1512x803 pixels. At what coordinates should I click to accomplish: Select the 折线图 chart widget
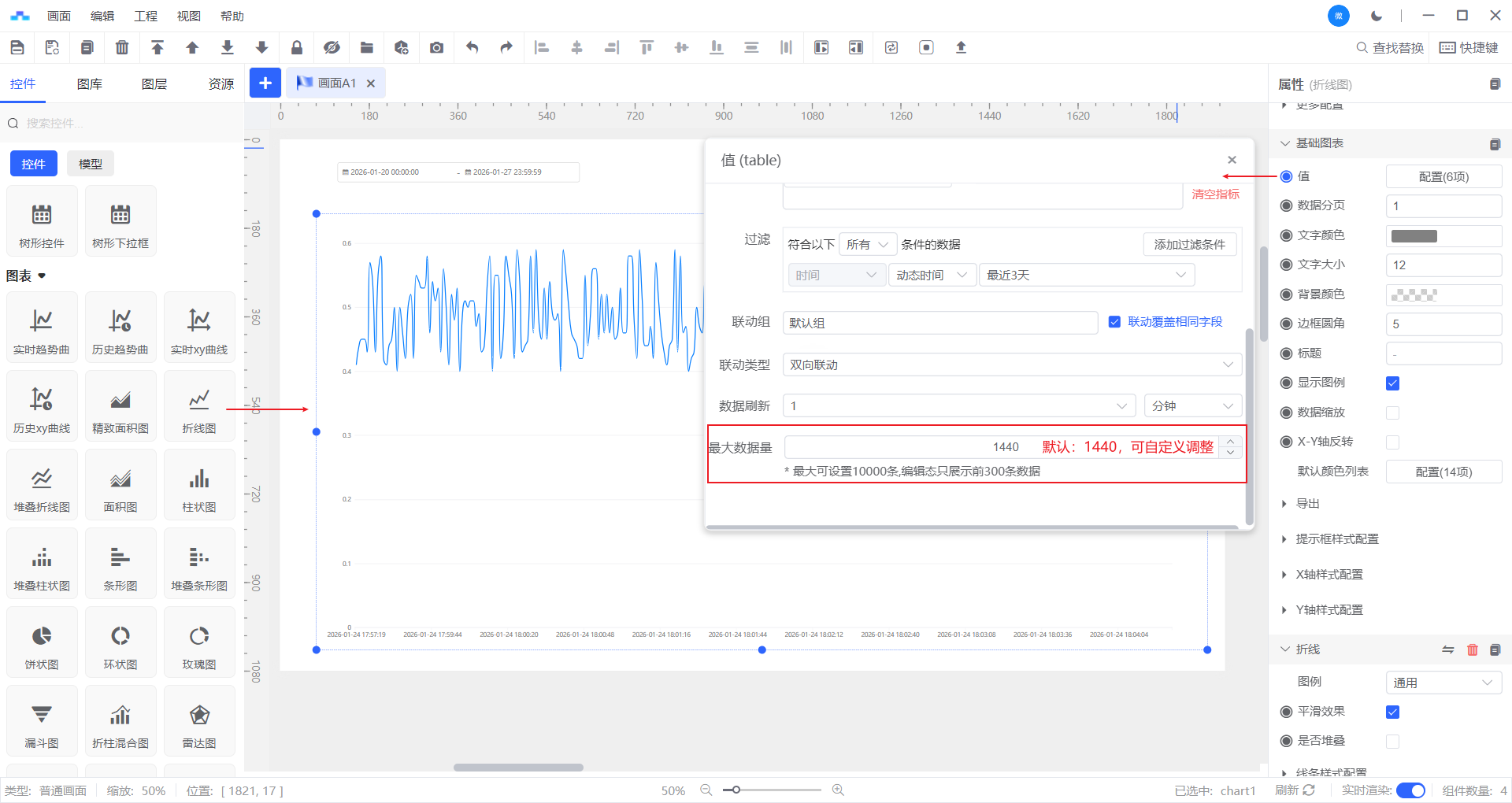(x=199, y=407)
